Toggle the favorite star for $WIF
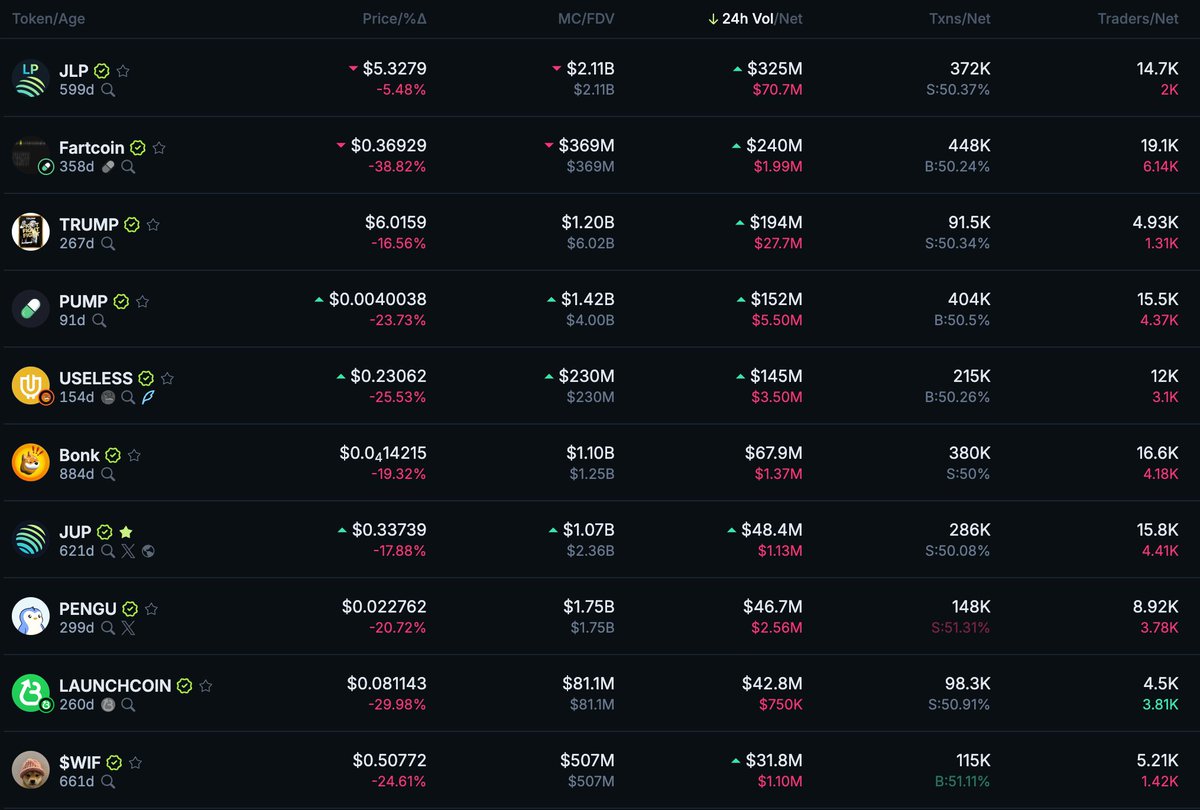 click(x=135, y=763)
